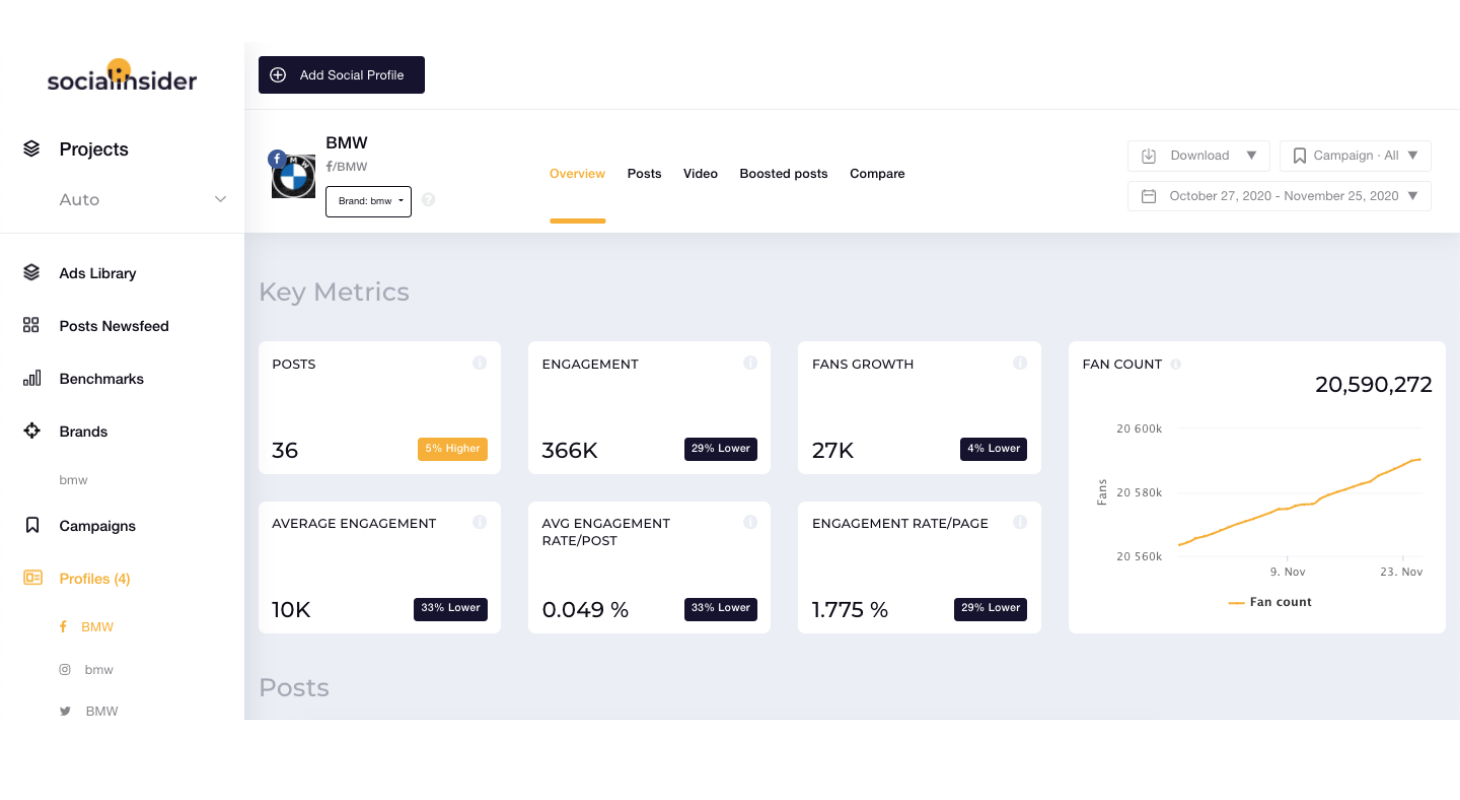Click the 366K engagement value
Screen dimensions: 1460x800
(569, 451)
